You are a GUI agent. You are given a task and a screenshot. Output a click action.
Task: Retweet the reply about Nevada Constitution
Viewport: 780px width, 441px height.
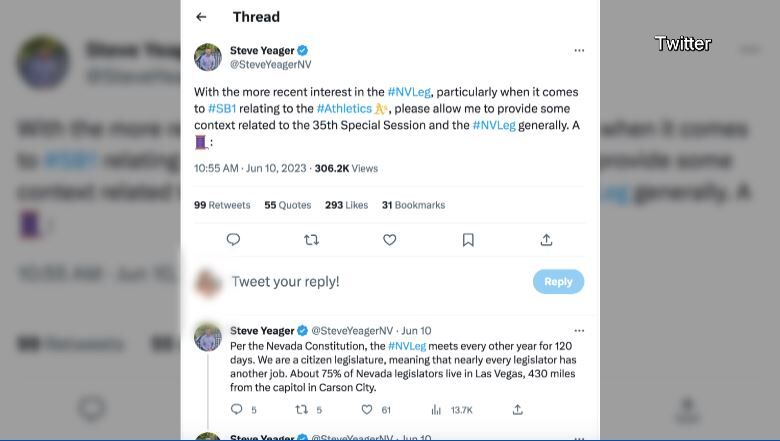pyautogui.click(x=301, y=409)
